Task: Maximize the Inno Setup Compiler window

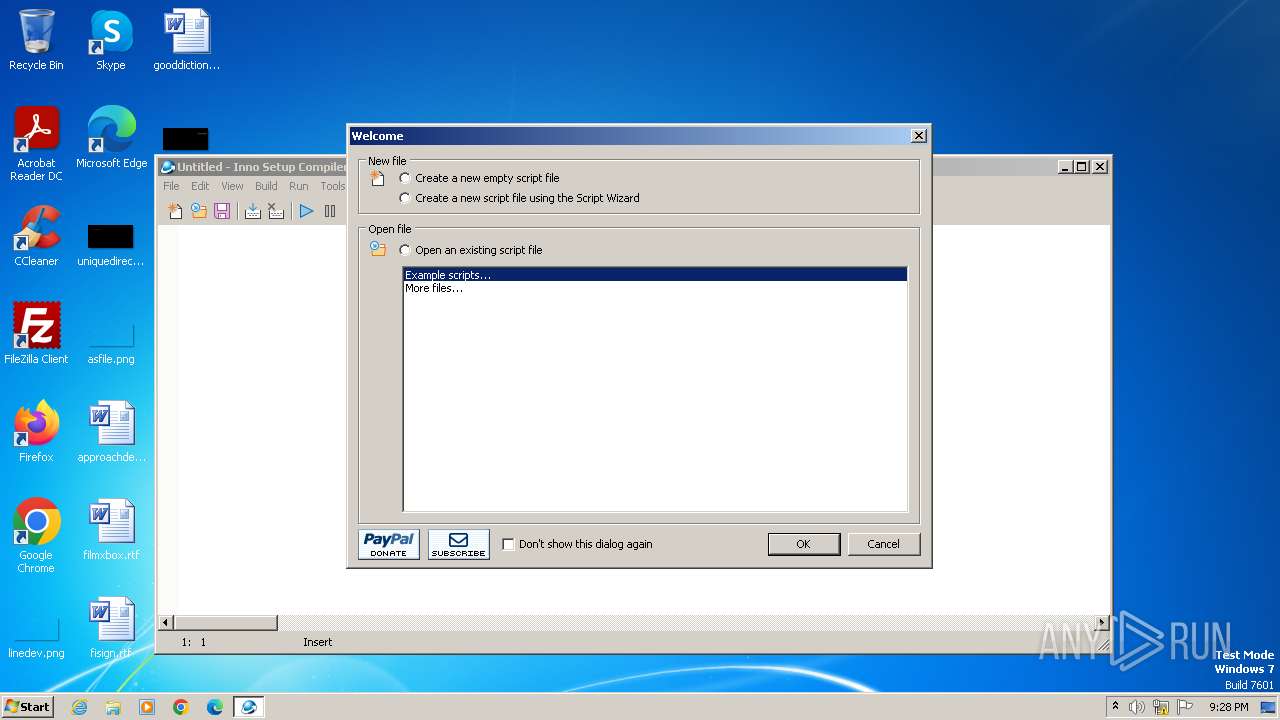Action: tap(1082, 167)
